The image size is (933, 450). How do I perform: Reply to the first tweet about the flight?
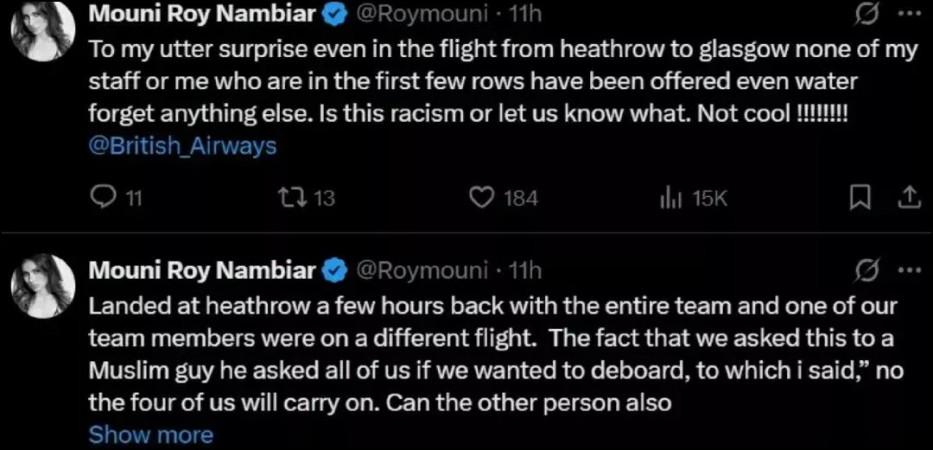pyautogui.click(x=103, y=199)
